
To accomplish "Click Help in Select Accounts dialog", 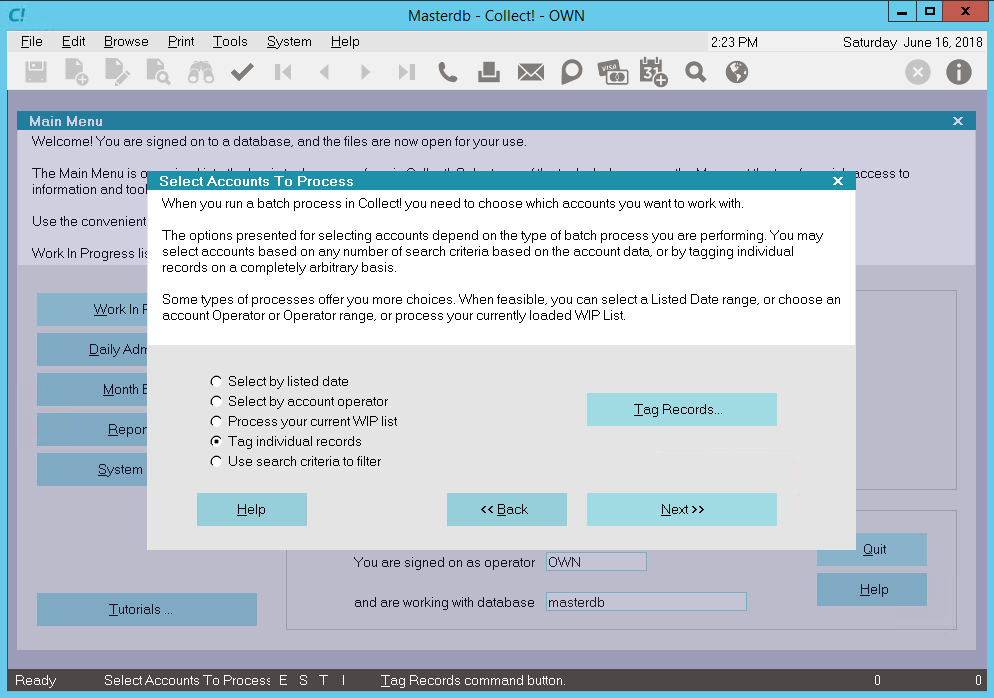I will (x=252, y=510).
